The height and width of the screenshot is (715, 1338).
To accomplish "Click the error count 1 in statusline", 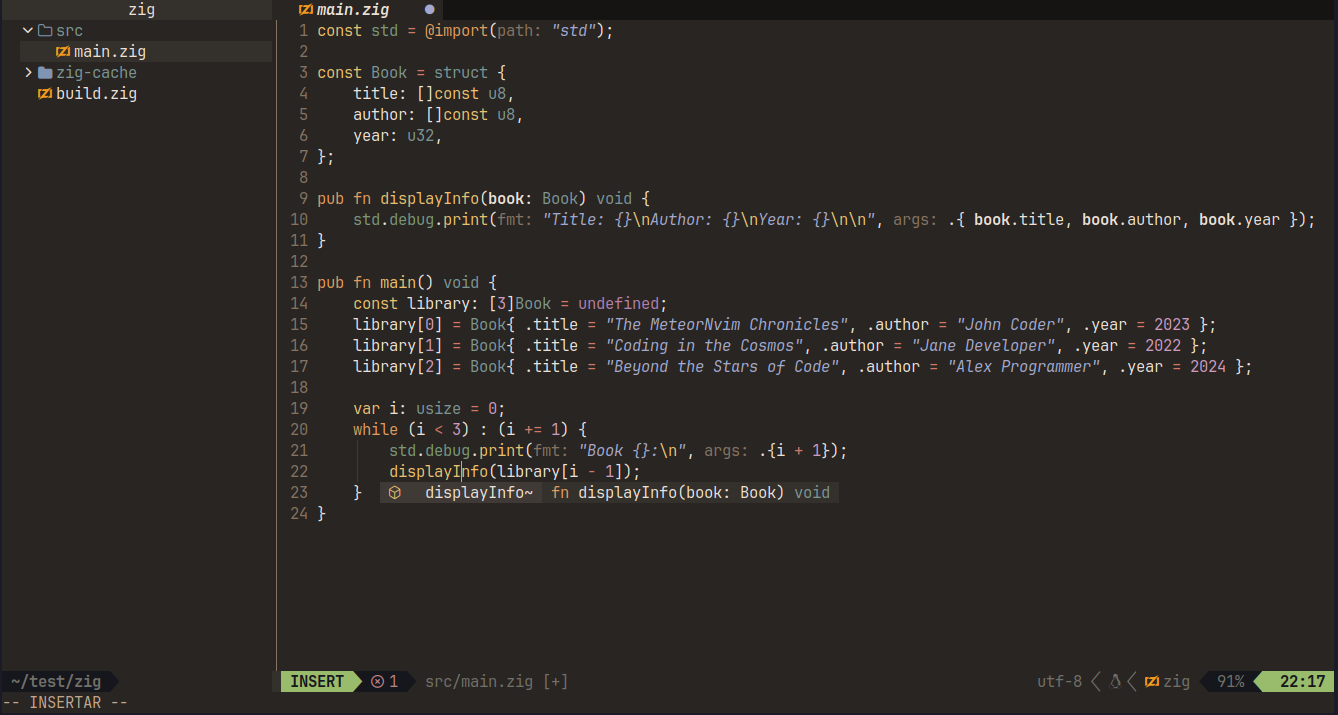I will click(x=394, y=682).
